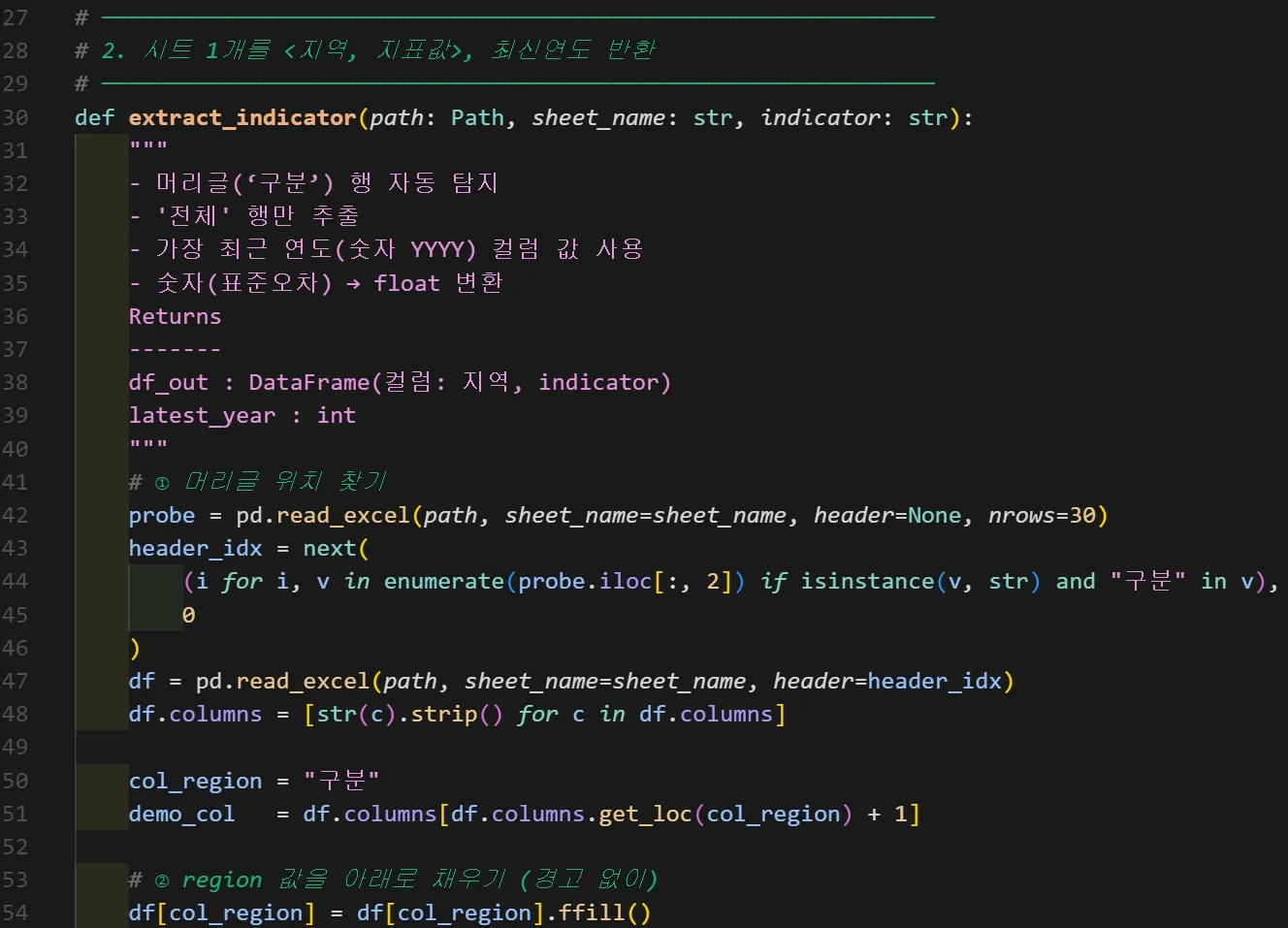Click the function name extract_indicator
Screen dimensions: 1288x928
coord(242,117)
